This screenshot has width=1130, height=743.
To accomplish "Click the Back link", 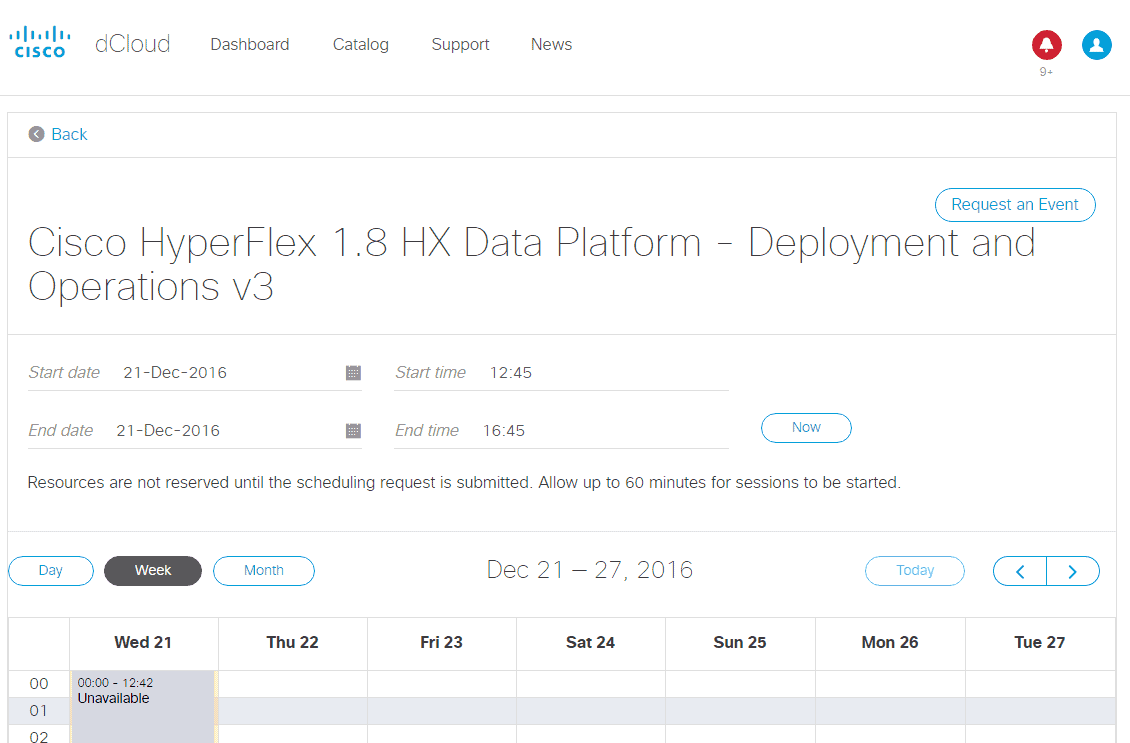I will [69, 134].
